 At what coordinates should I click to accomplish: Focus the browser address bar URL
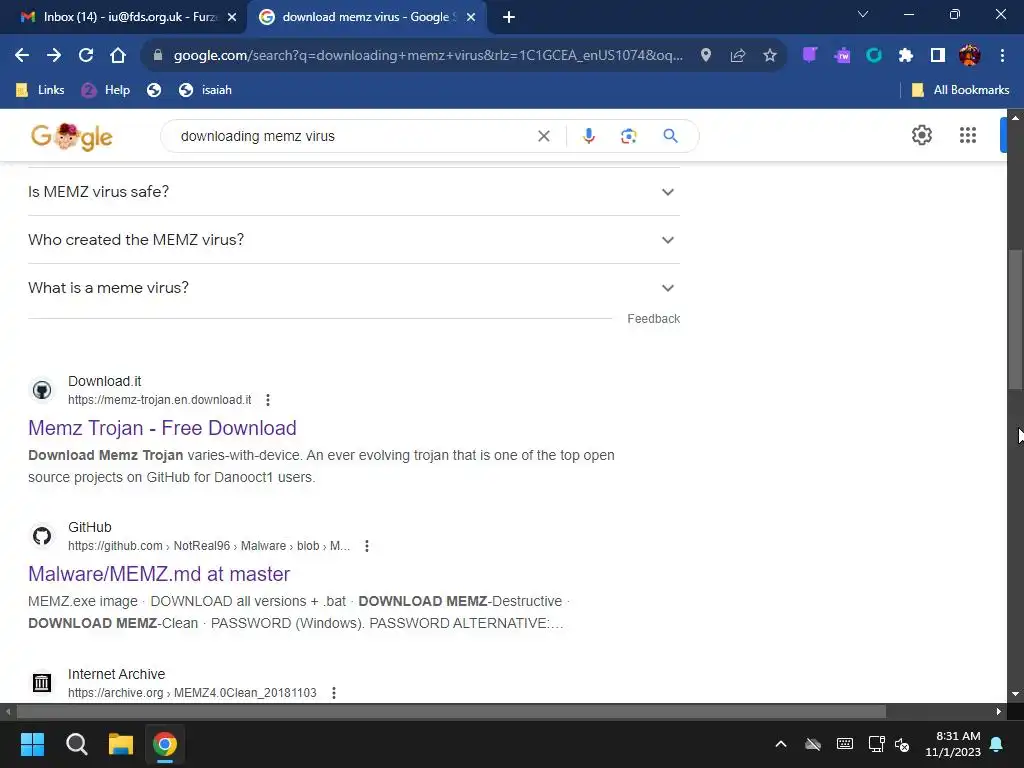click(428, 56)
